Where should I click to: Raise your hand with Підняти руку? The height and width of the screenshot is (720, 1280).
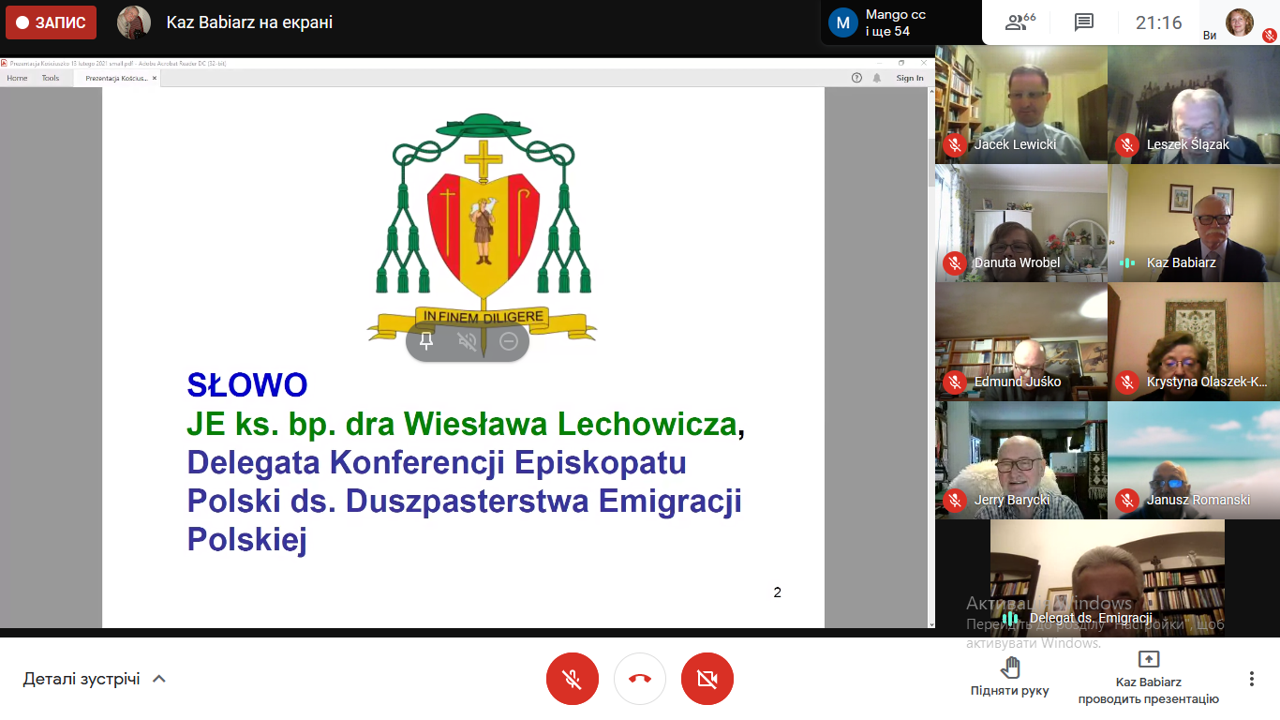click(1010, 676)
